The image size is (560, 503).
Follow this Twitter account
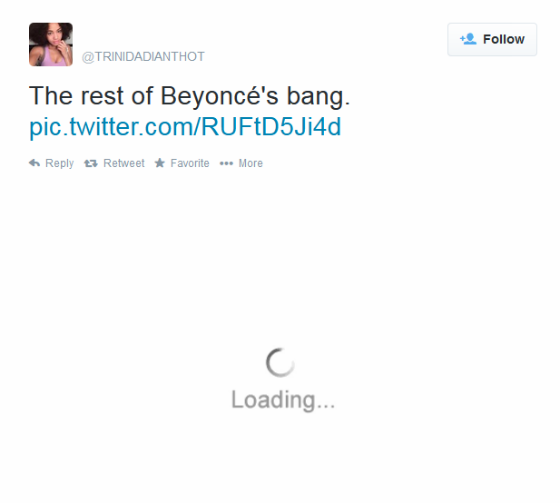pyautogui.click(x=492, y=39)
